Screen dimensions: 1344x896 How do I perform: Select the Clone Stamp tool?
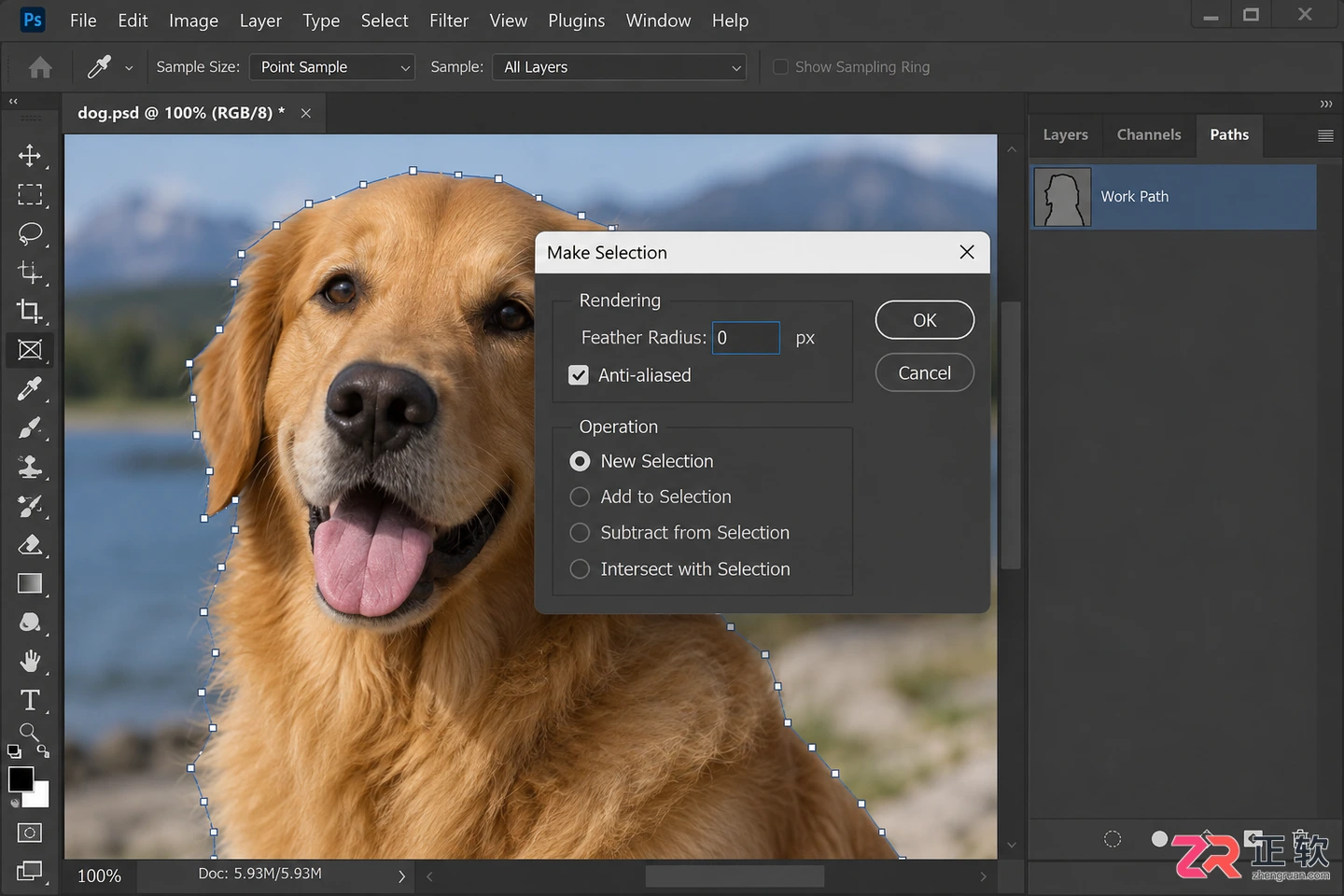(30, 467)
